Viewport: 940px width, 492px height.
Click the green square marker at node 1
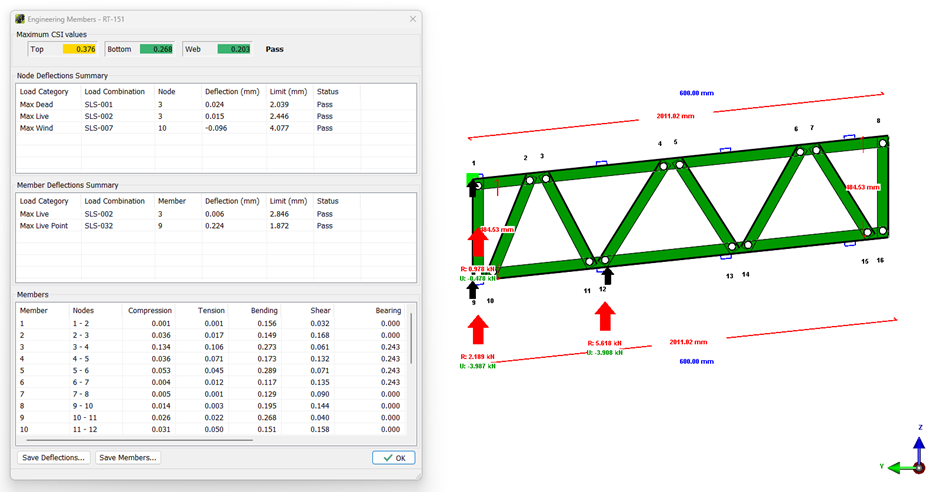pos(474,180)
